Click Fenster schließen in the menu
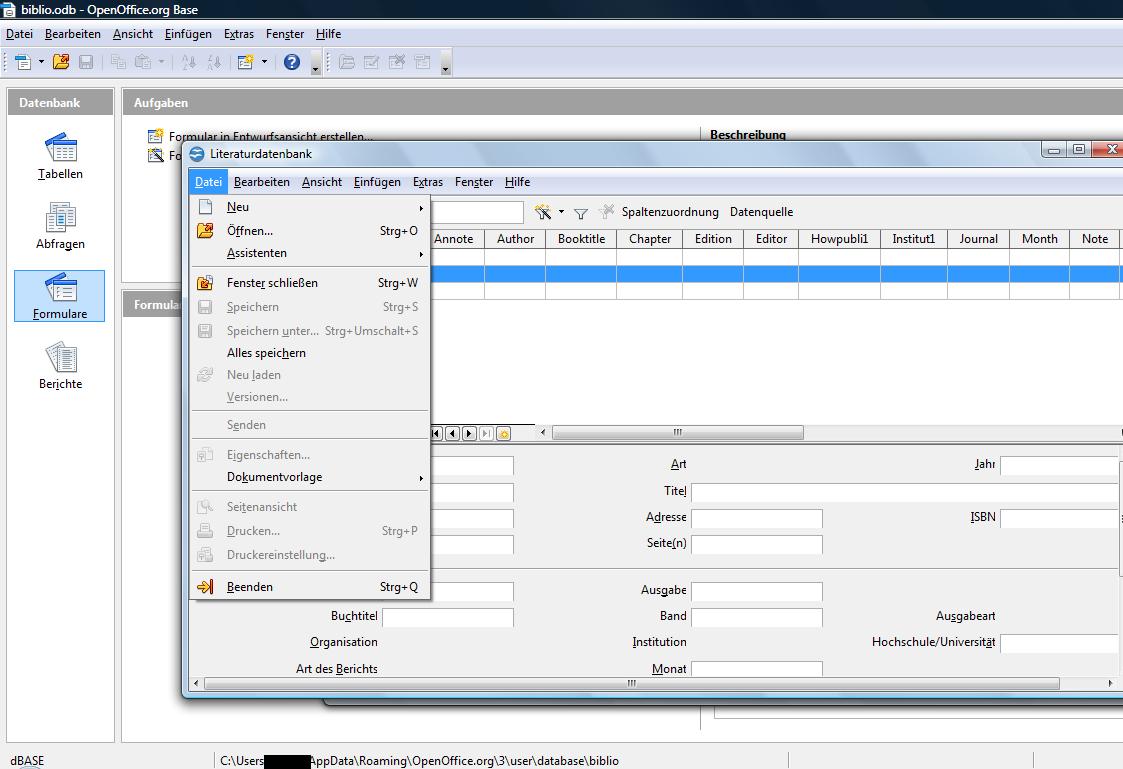Viewport: 1123px width, 769px height. [x=272, y=283]
